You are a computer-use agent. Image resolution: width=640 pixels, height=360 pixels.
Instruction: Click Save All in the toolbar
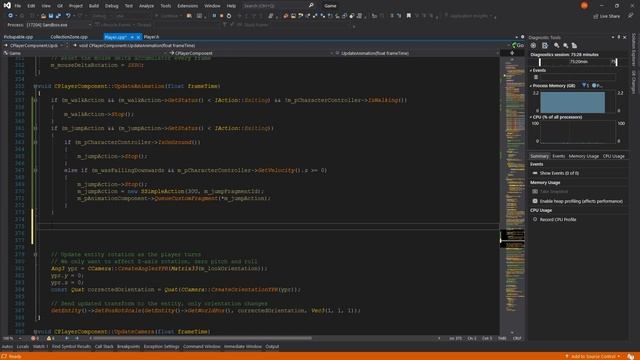pos(58,16)
